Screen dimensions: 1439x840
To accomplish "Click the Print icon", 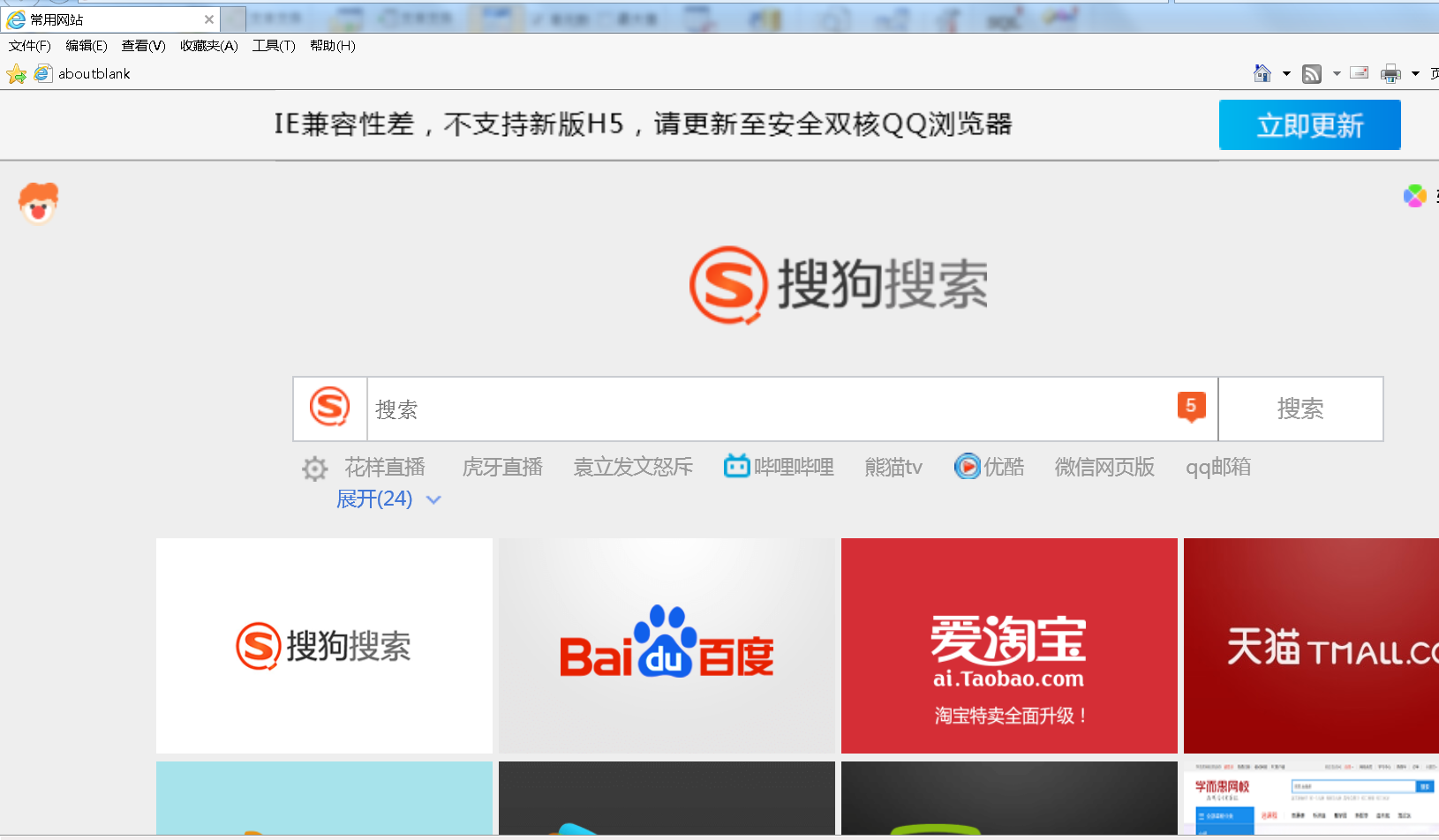I will click(x=1391, y=74).
